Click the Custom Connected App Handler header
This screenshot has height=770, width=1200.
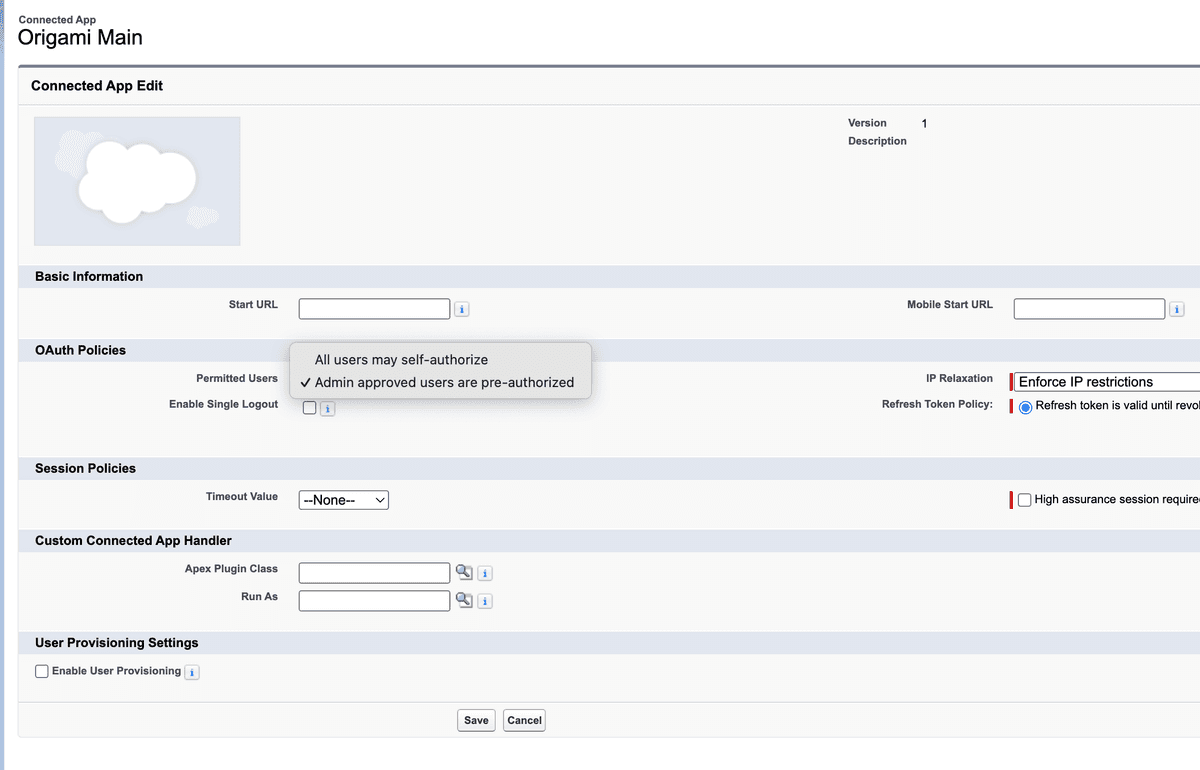coord(133,541)
